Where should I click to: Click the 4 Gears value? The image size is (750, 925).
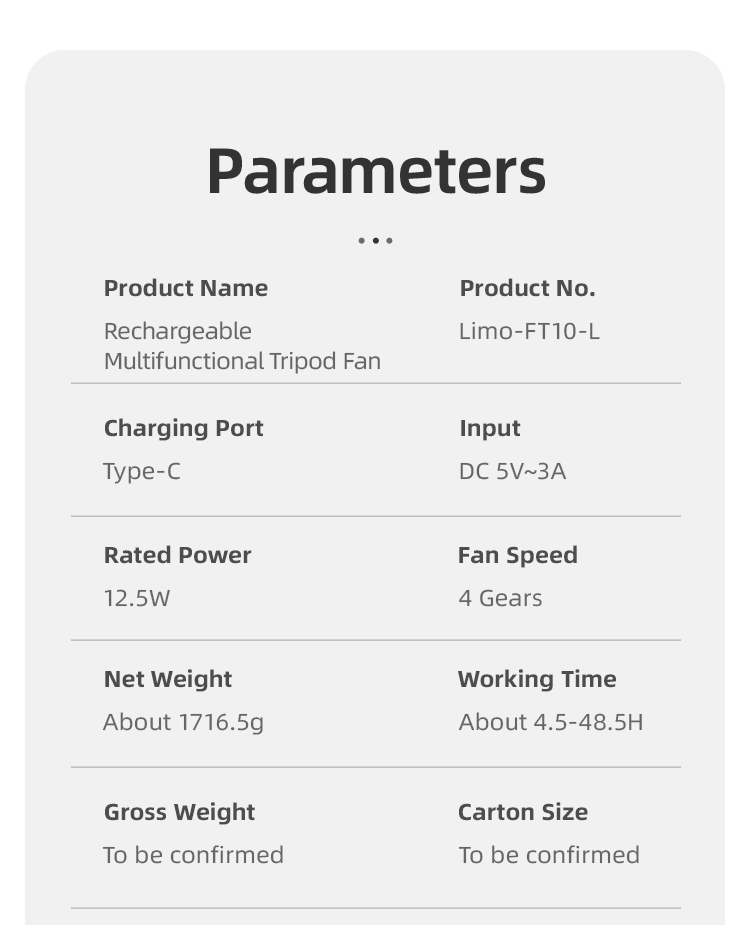(x=500, y=598)
